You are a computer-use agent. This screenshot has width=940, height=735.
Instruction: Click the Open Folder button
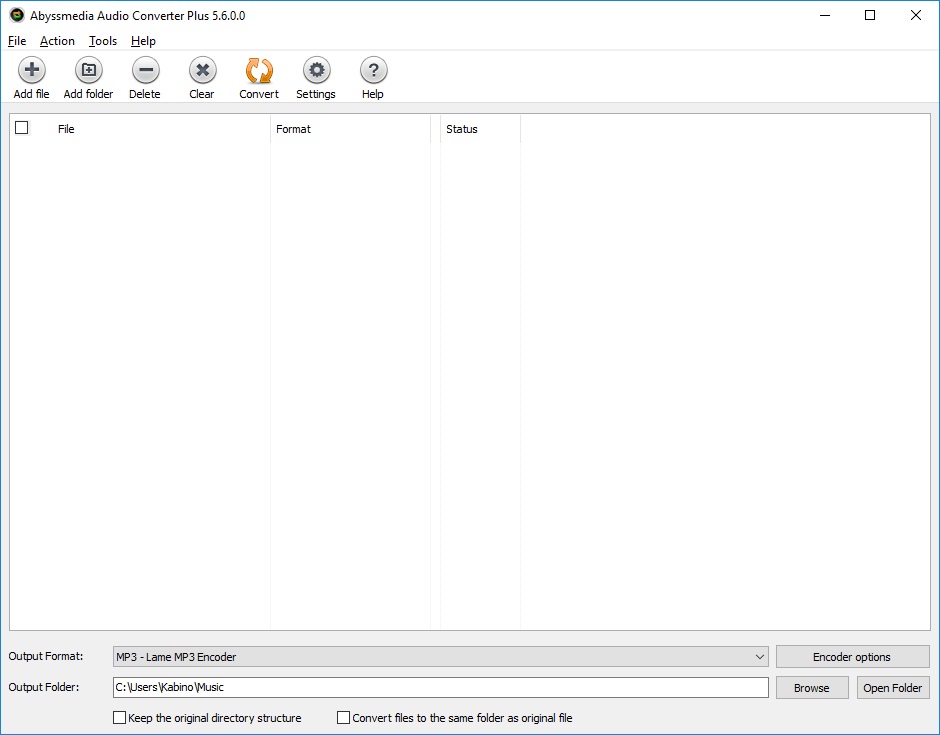tap(893, 688)
